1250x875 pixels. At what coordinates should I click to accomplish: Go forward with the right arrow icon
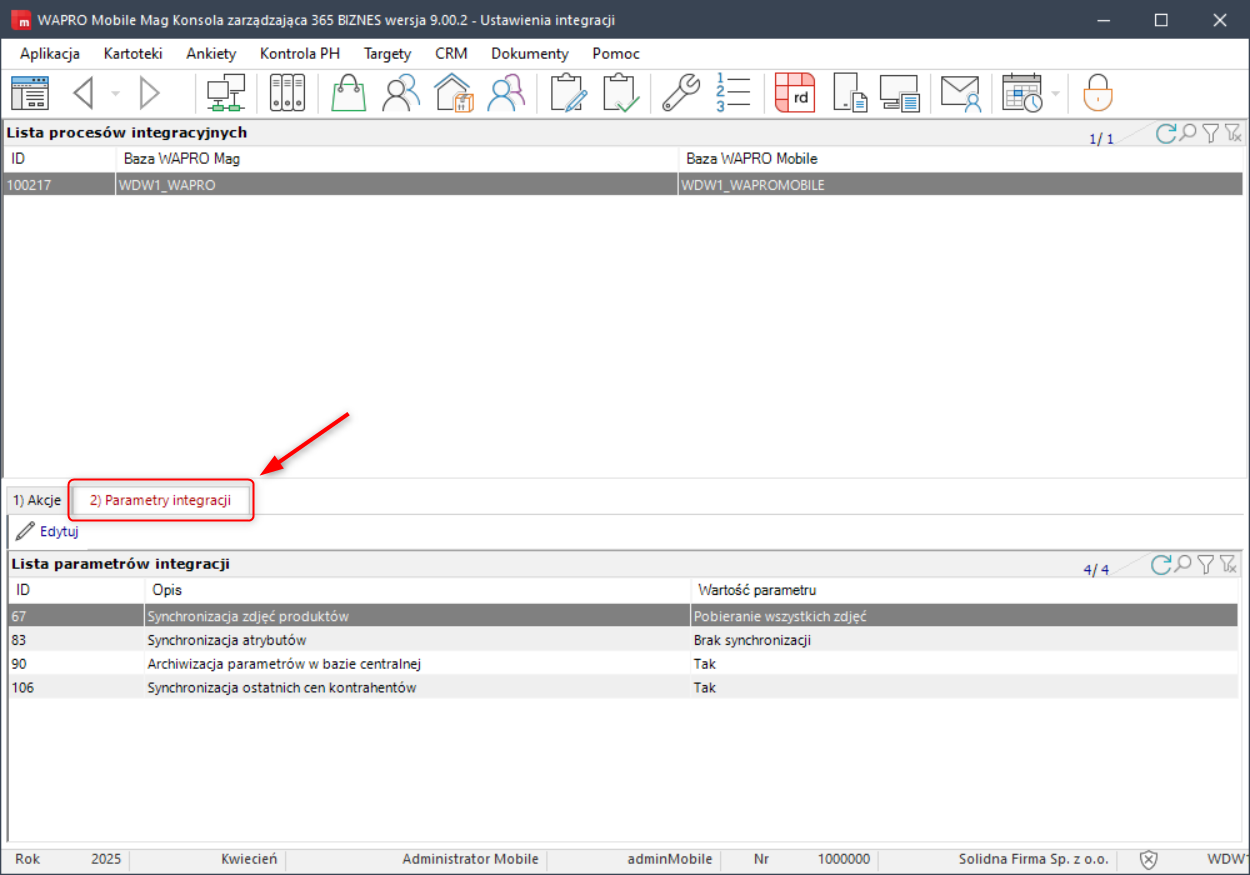click(150, 93)
